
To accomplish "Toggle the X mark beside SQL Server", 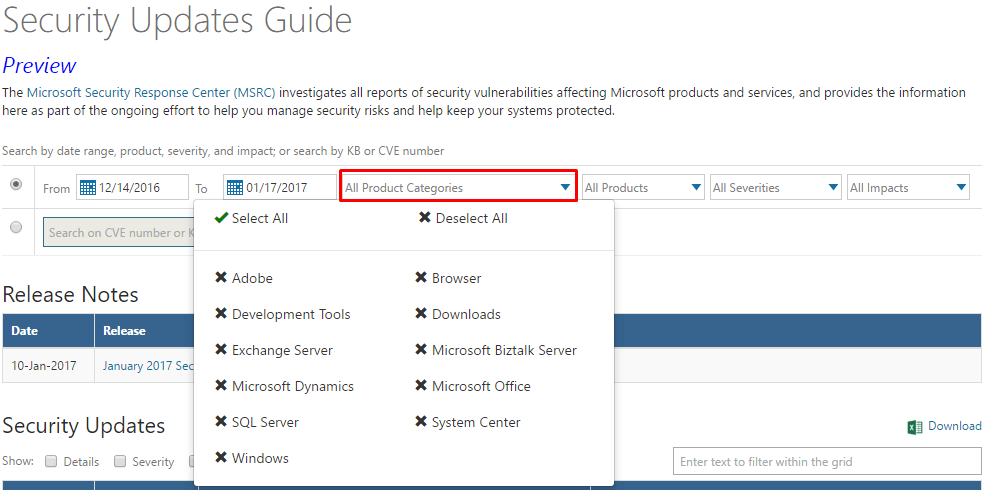I will (x=221, y=422).
